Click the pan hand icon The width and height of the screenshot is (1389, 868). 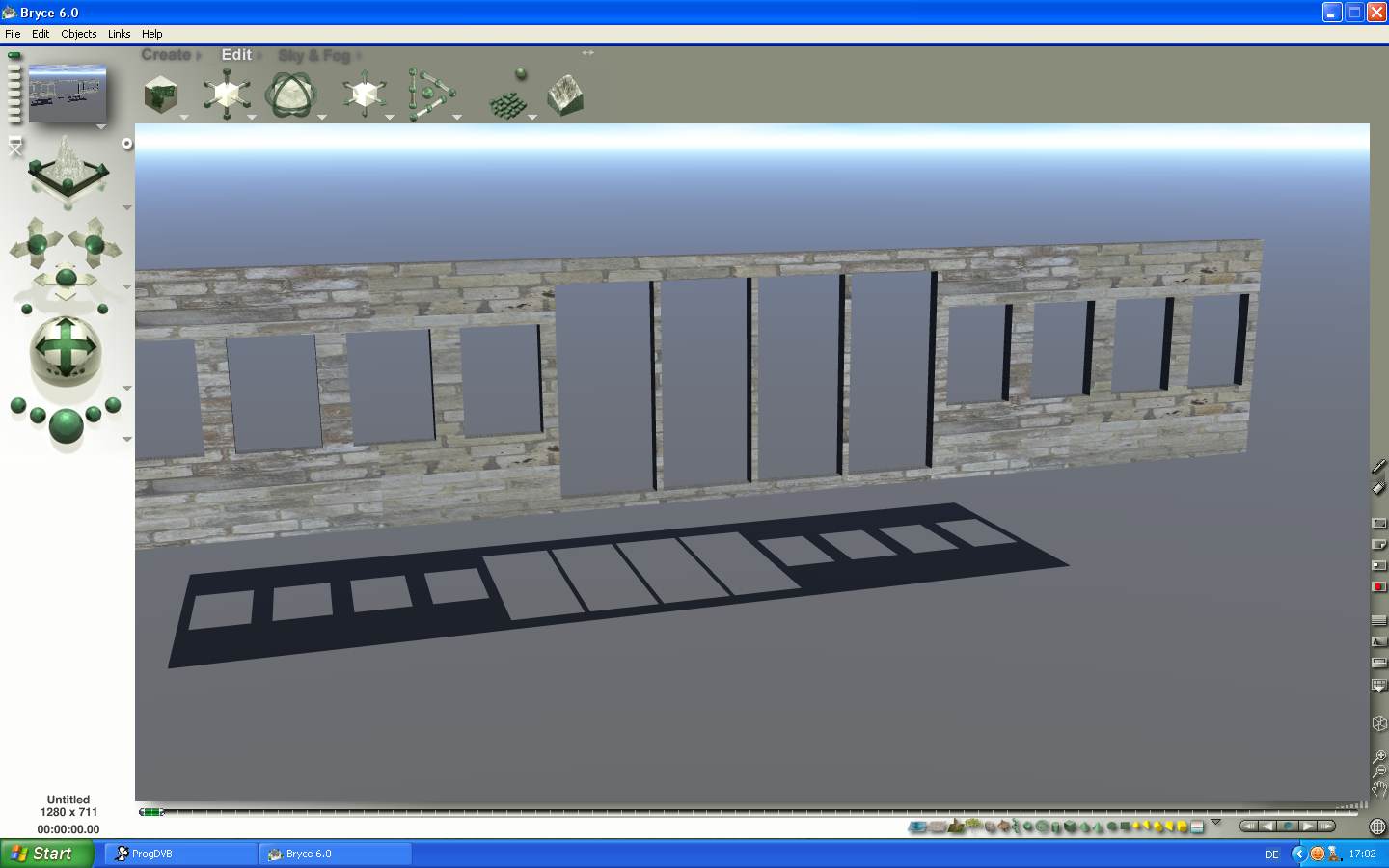(1379, 789)
